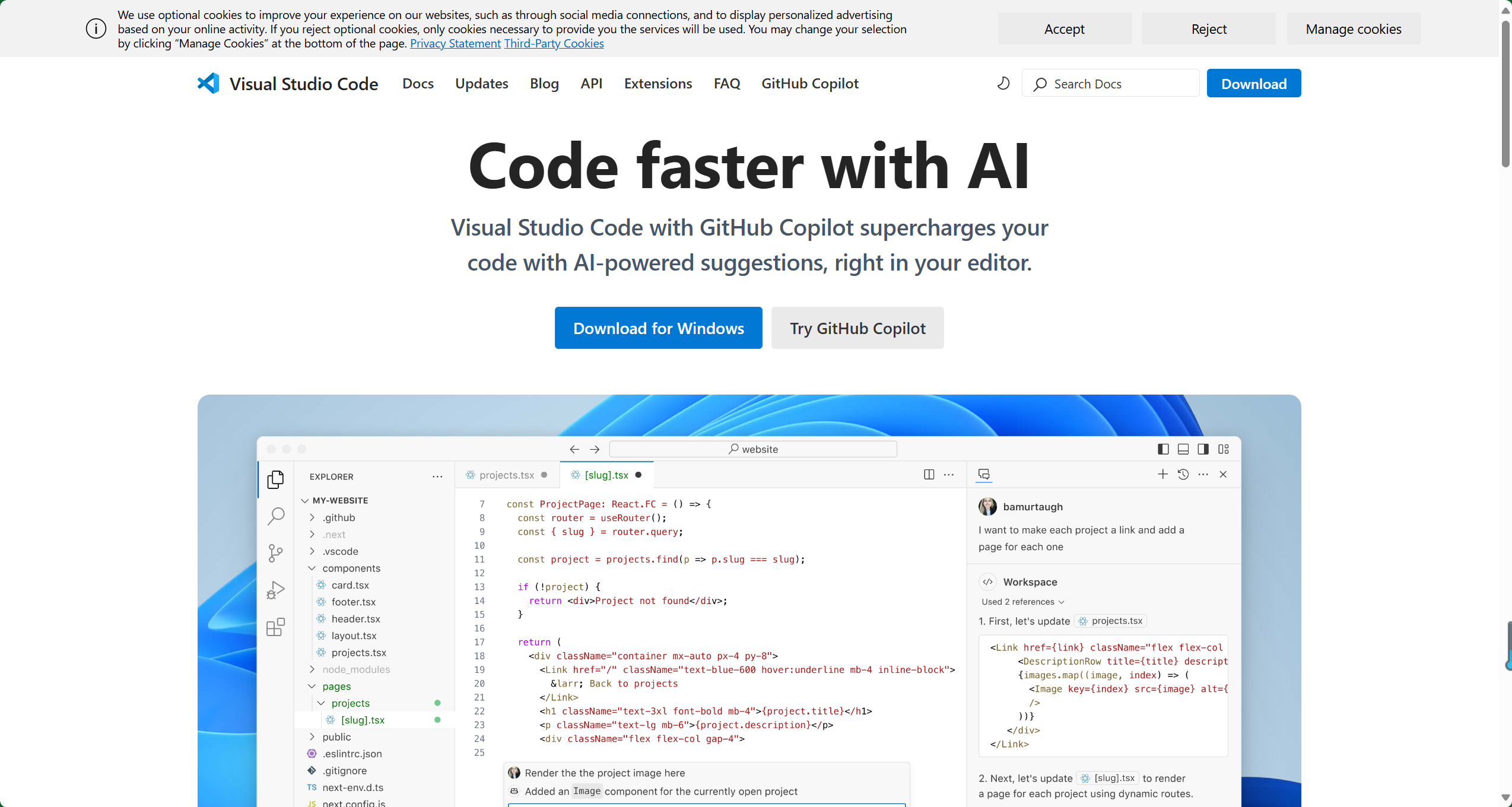Screen dimensions: 1512x807
Task: Open the Explorer files icon in activity bar
Action: 276,479
